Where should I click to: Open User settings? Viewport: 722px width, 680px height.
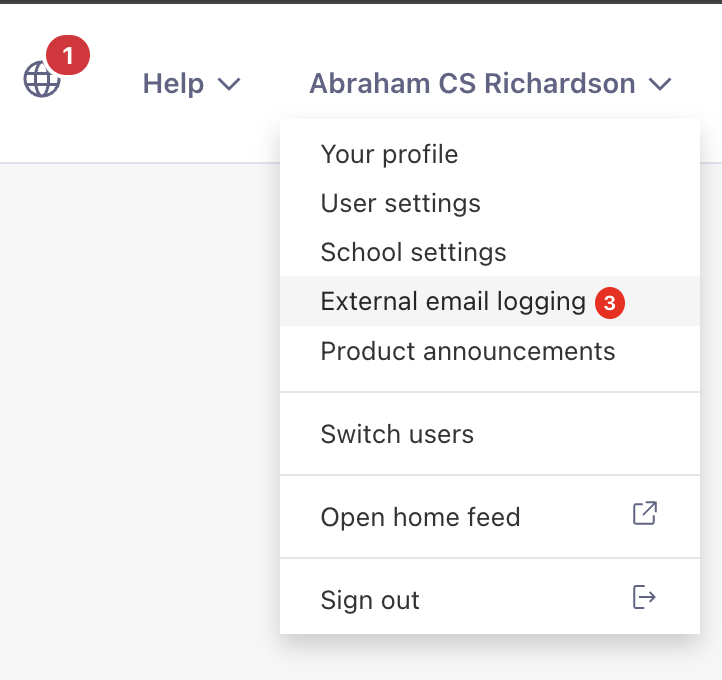pos(401,203)
